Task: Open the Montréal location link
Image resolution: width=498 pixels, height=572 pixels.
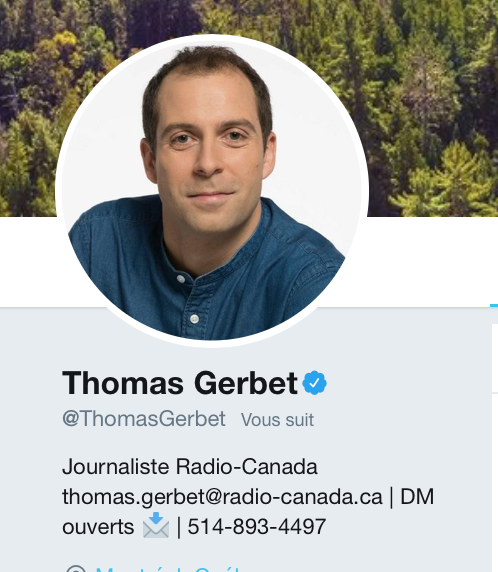Action: click(168, 568)
